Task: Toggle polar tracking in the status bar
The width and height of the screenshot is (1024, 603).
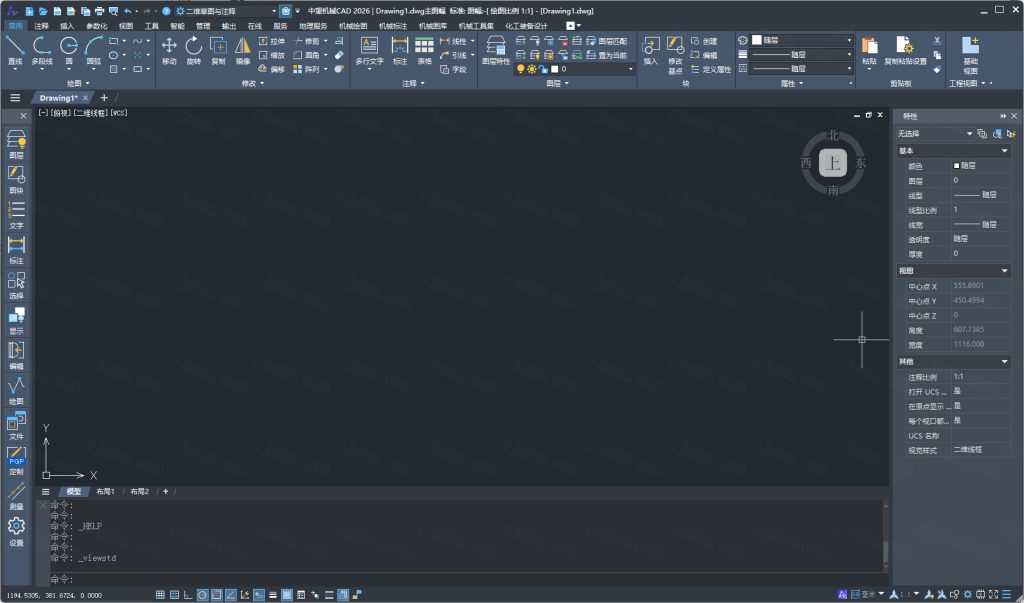Action: pos(202,595)
